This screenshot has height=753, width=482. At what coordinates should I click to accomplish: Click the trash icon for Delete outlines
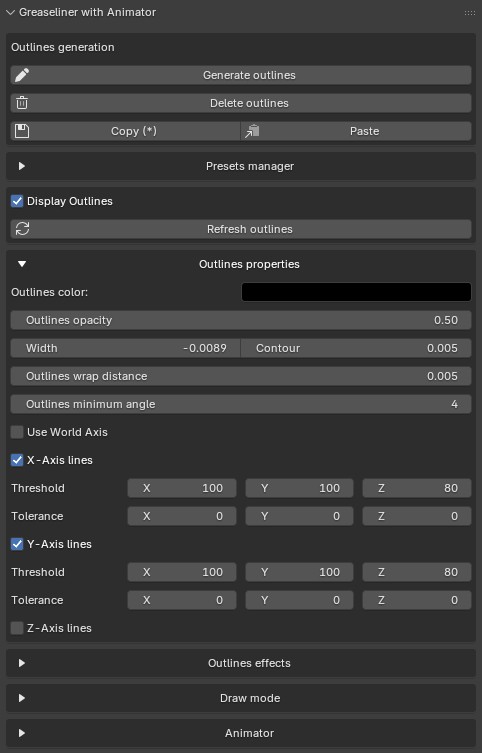(22, 103)
